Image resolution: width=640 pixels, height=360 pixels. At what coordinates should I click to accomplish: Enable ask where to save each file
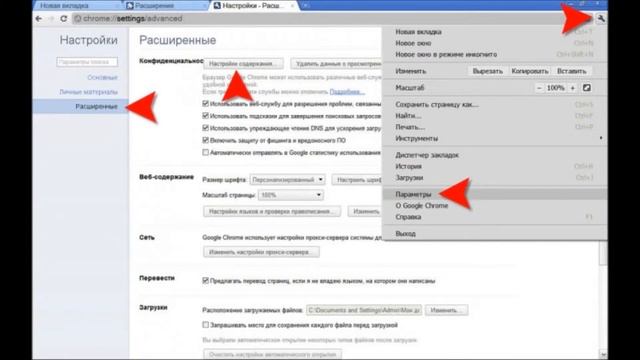(206, 325)
